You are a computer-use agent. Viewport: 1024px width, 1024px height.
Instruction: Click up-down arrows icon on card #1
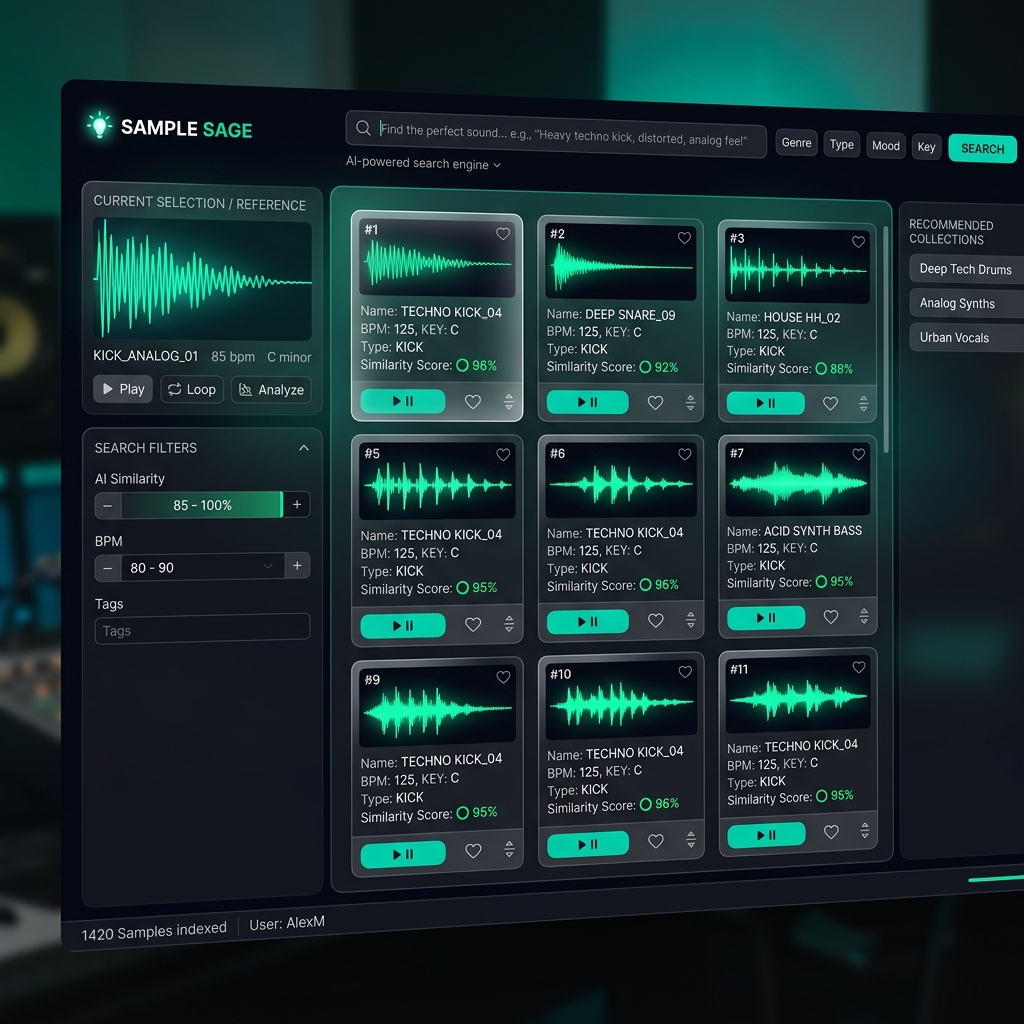pyautogui.click(x=509, y=402)
